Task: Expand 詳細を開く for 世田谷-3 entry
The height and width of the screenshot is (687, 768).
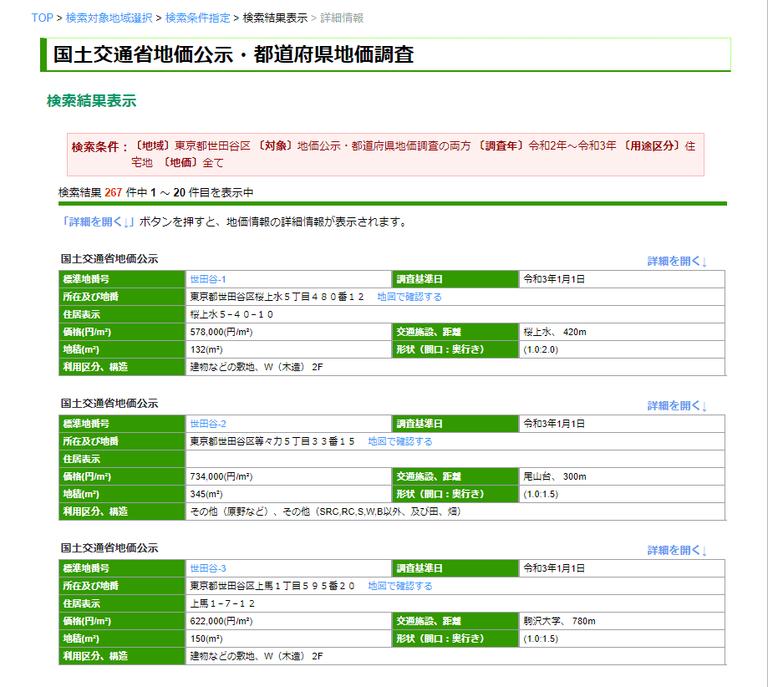Action: click(677, 550)
